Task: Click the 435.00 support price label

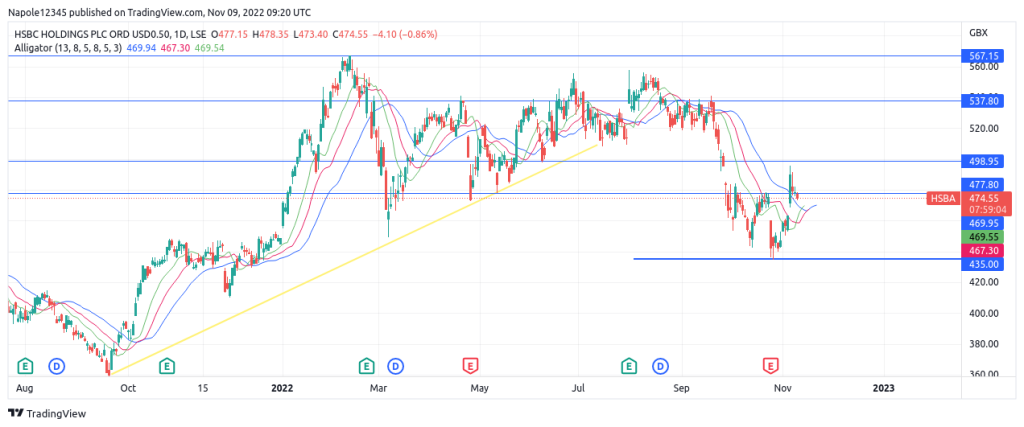Action: [985, 263]
